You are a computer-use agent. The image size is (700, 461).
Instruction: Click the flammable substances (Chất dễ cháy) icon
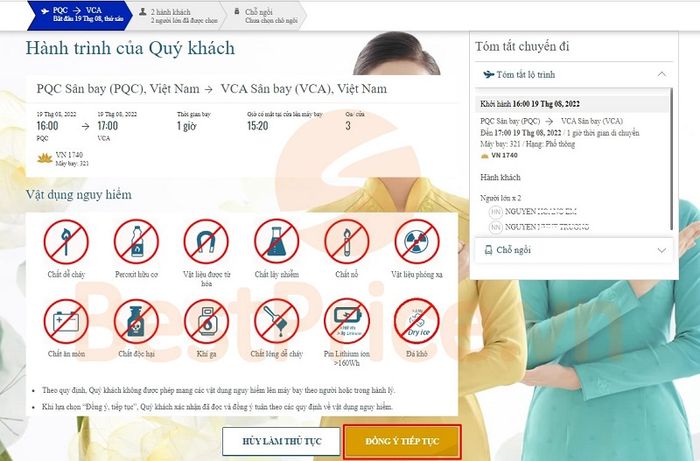point(66,241)
